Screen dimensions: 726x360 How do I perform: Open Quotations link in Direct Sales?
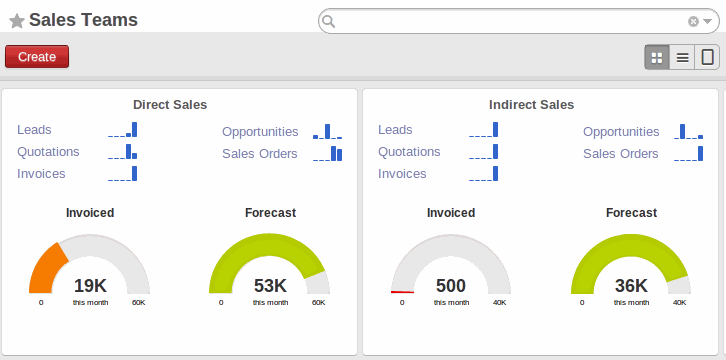point(48,152)
